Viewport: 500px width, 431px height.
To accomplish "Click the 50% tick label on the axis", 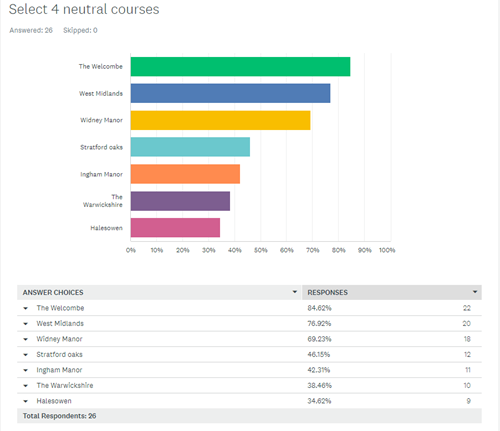I will point(261,250).
